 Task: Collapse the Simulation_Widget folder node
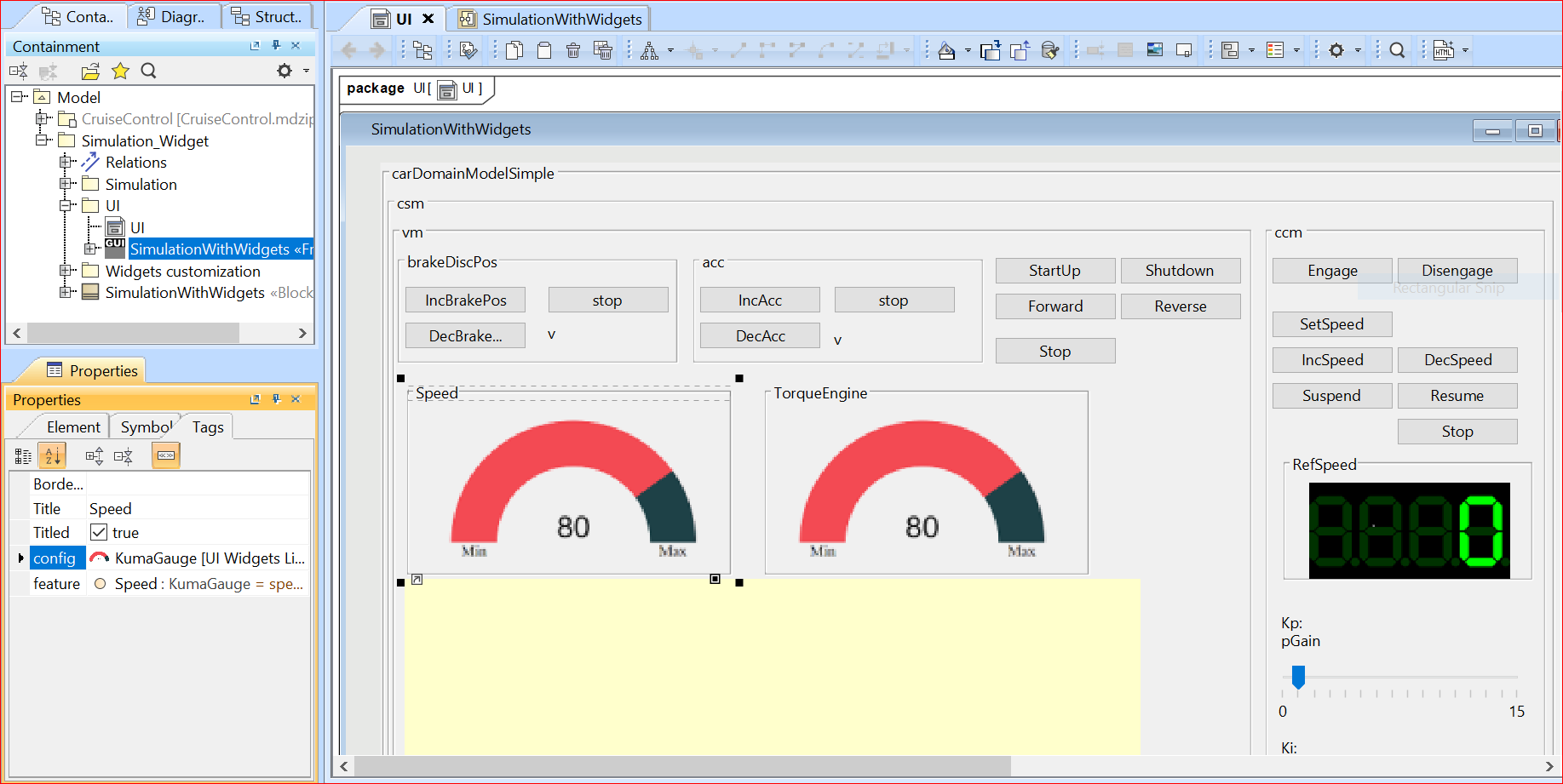click(x=41, y=140)
